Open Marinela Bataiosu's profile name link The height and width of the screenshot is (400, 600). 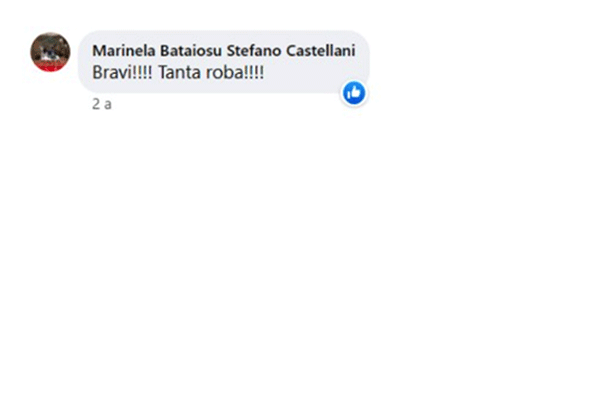coord(157,50)
